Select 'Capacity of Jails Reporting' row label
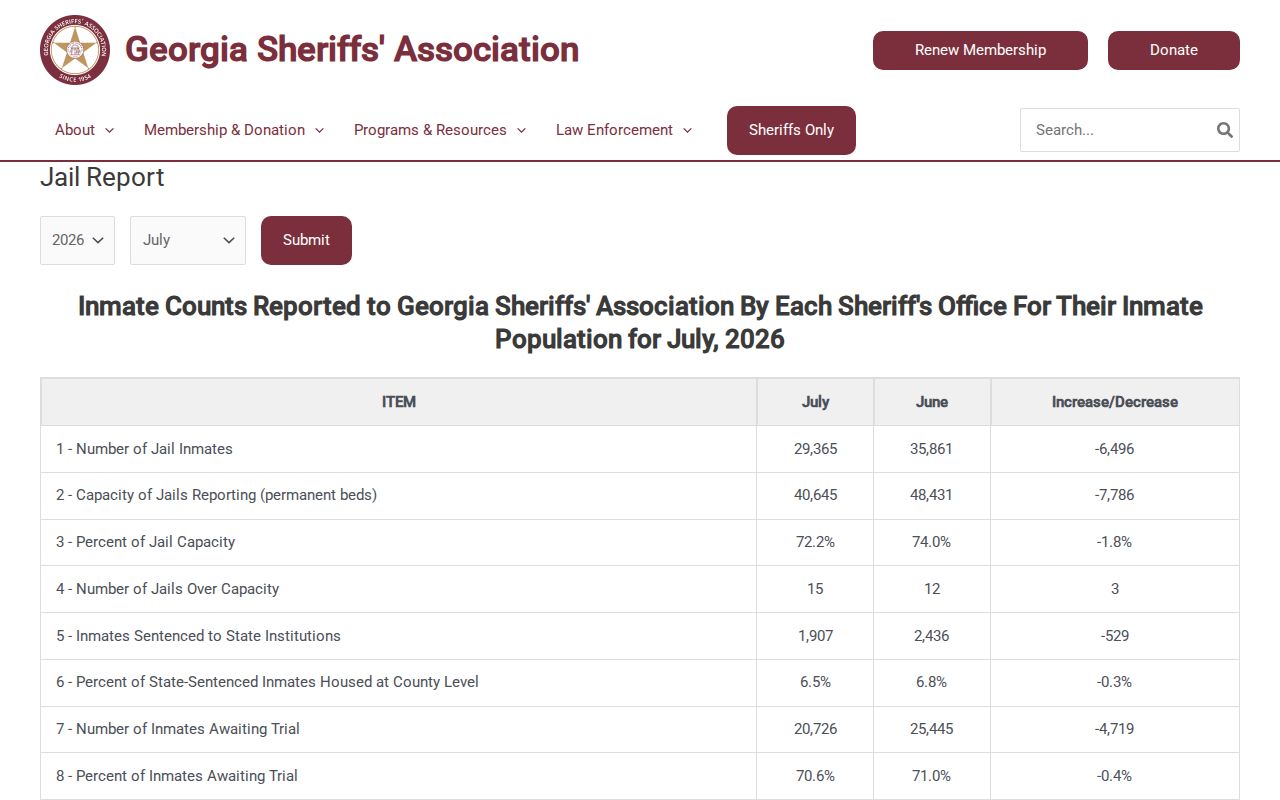 (x=216, y=495)
